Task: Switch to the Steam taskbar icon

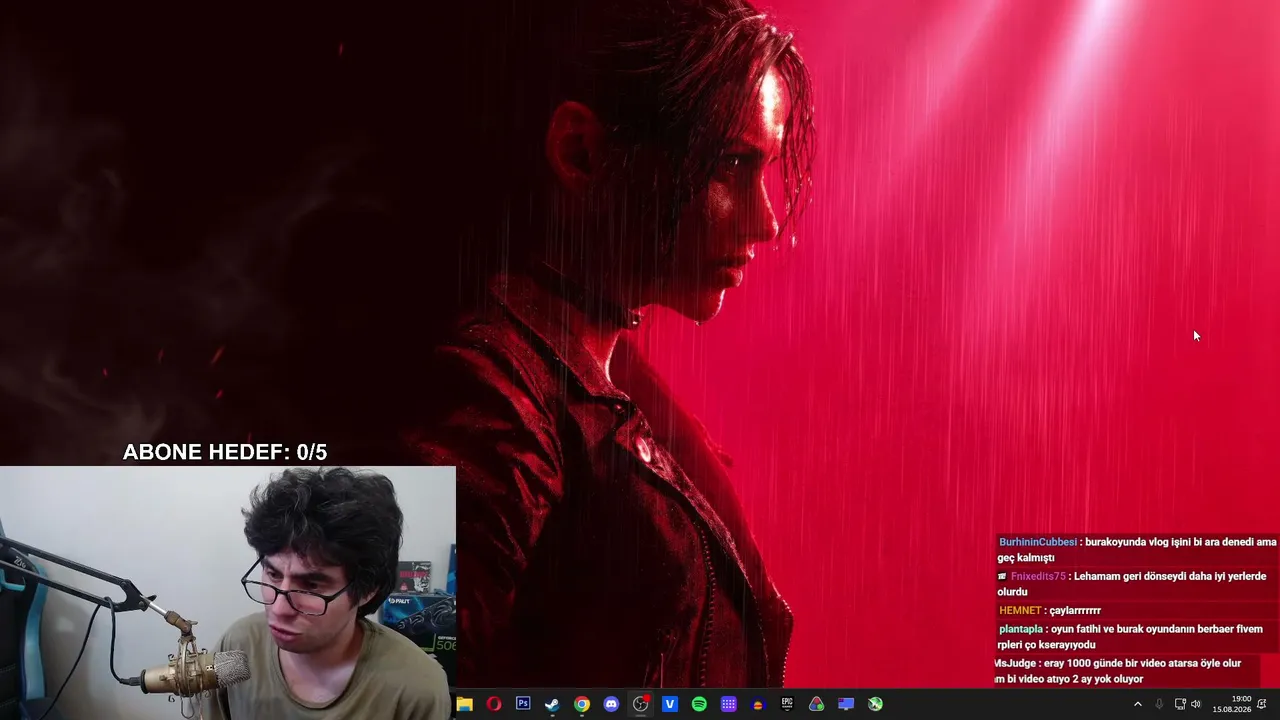Action: coord(552,704)
